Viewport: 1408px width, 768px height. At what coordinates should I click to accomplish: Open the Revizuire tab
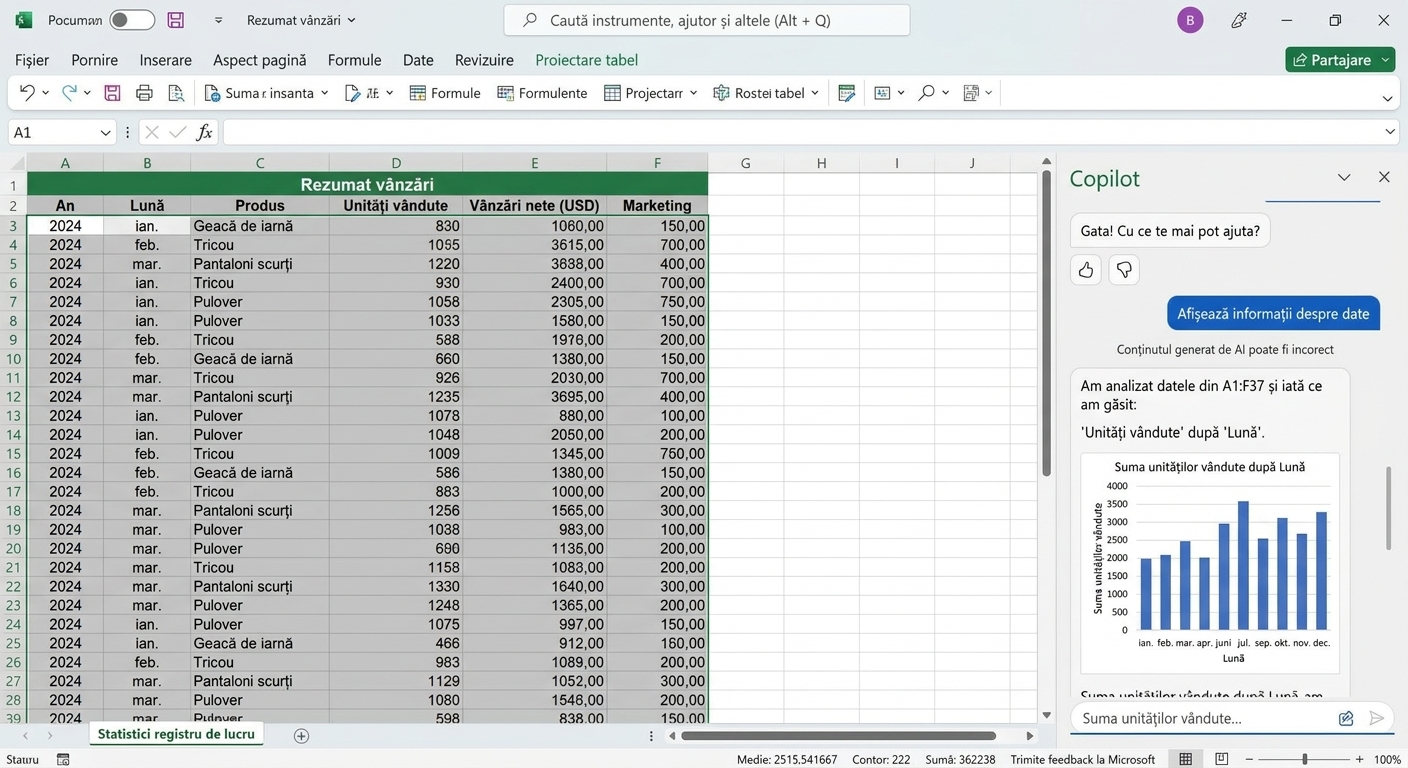pyautogui.click(x=484, y=60)
